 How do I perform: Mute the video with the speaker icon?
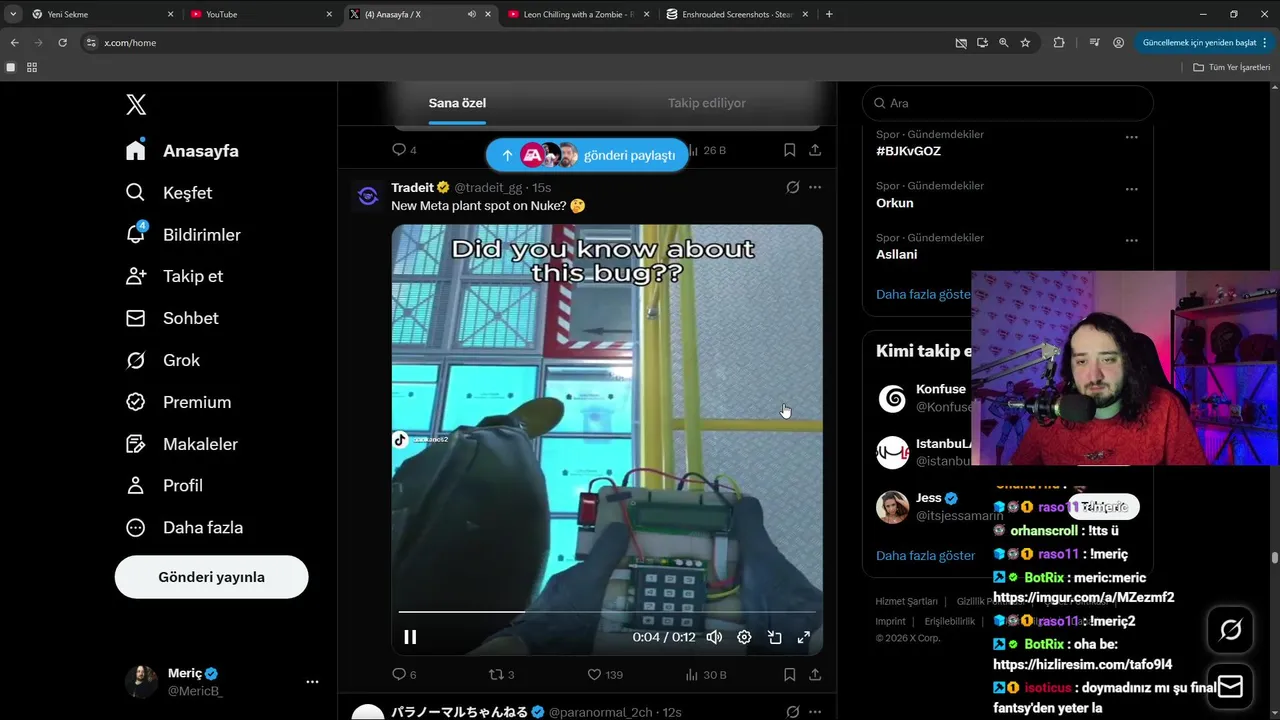coord(714,637)
